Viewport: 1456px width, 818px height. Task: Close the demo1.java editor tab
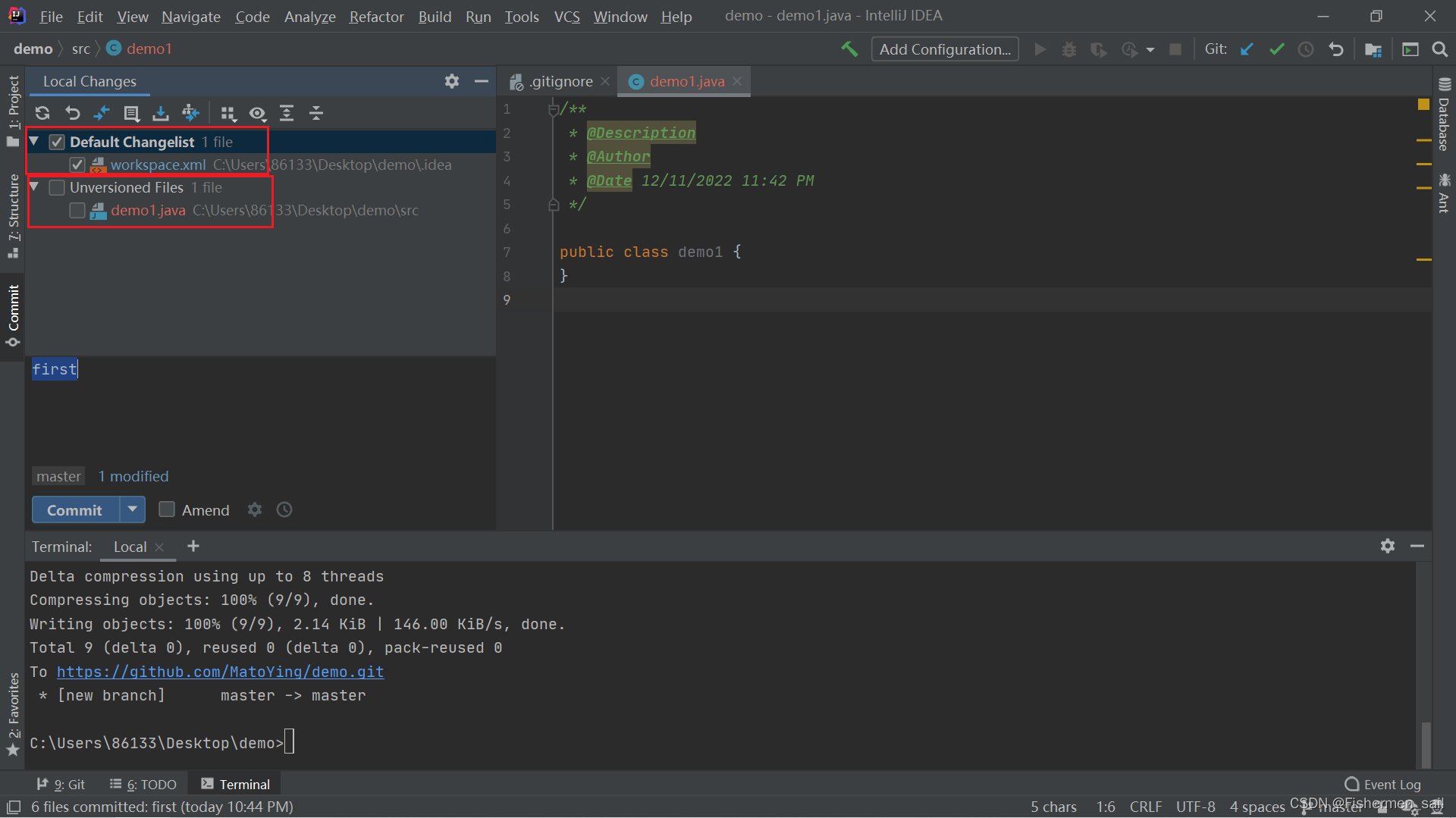click(x=737, y=81)
